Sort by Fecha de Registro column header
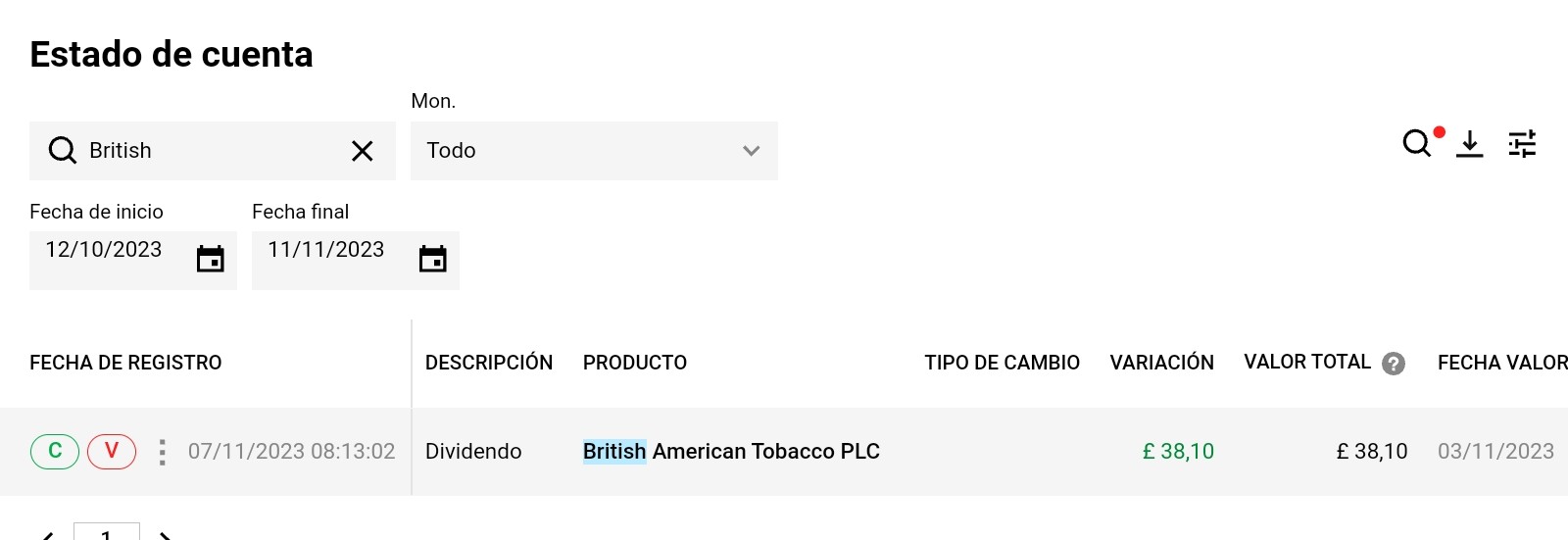The image size is (1568, 540). 125,363
